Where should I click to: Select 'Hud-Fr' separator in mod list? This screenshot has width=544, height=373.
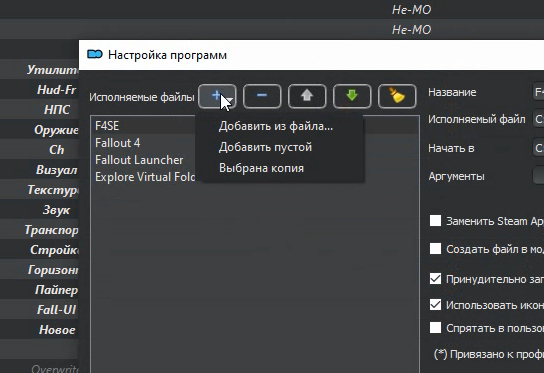click(x=39, y=90)
